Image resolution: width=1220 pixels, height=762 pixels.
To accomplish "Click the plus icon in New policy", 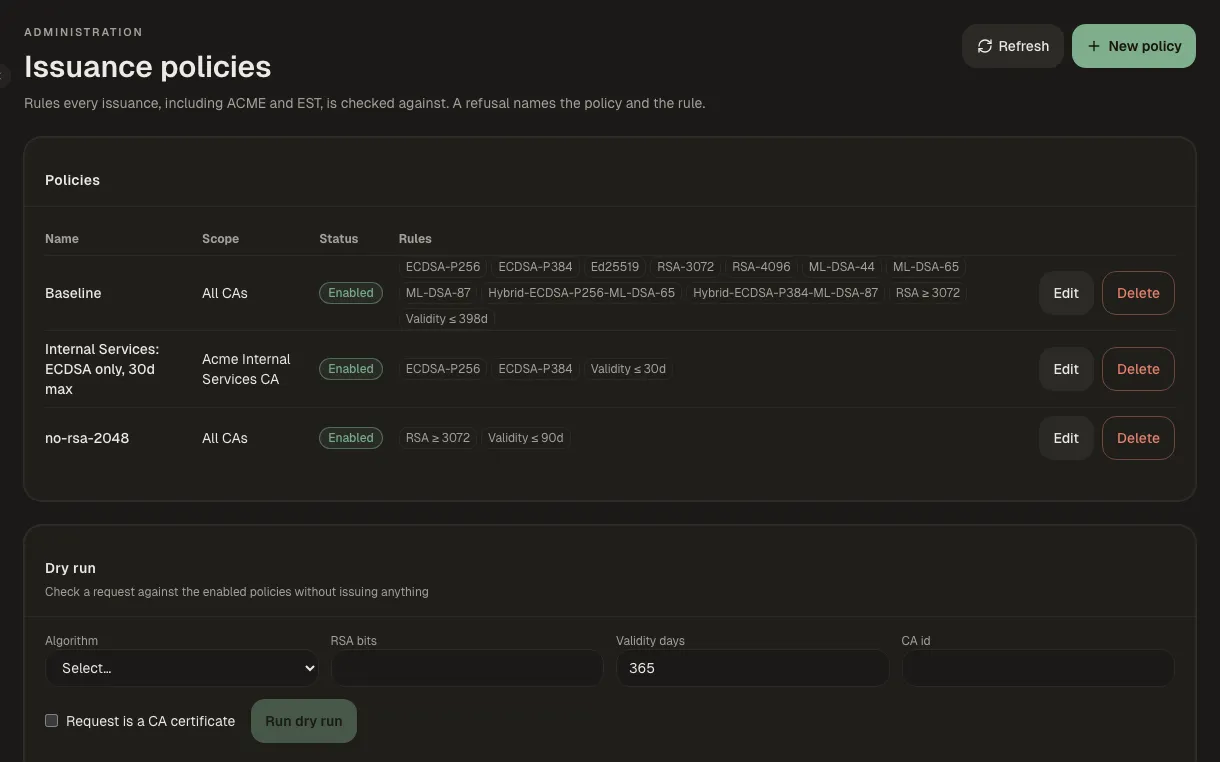I will [x=1094, y=46].
